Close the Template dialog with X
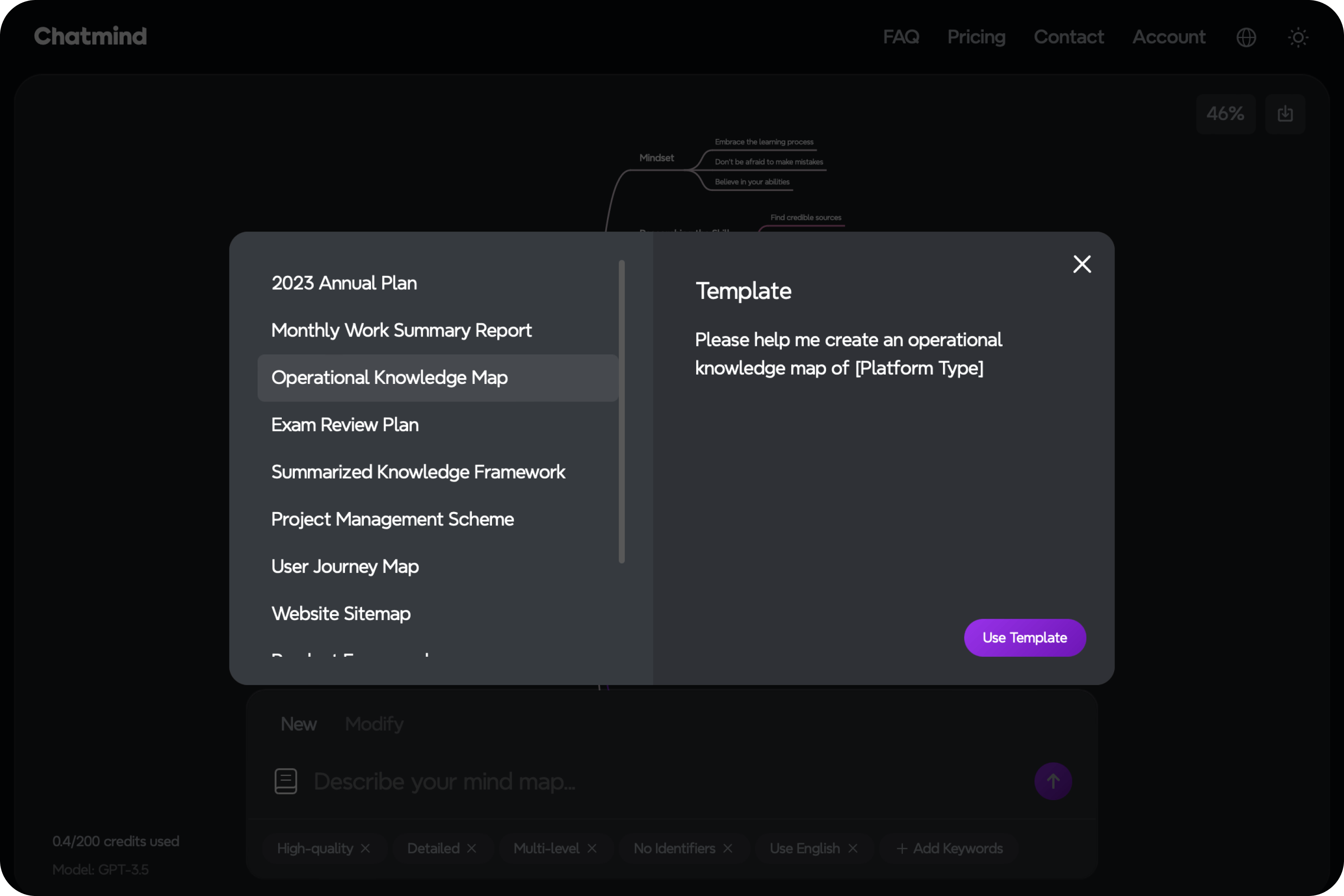Screen dimensions: 1344x896 [1082, 264]
